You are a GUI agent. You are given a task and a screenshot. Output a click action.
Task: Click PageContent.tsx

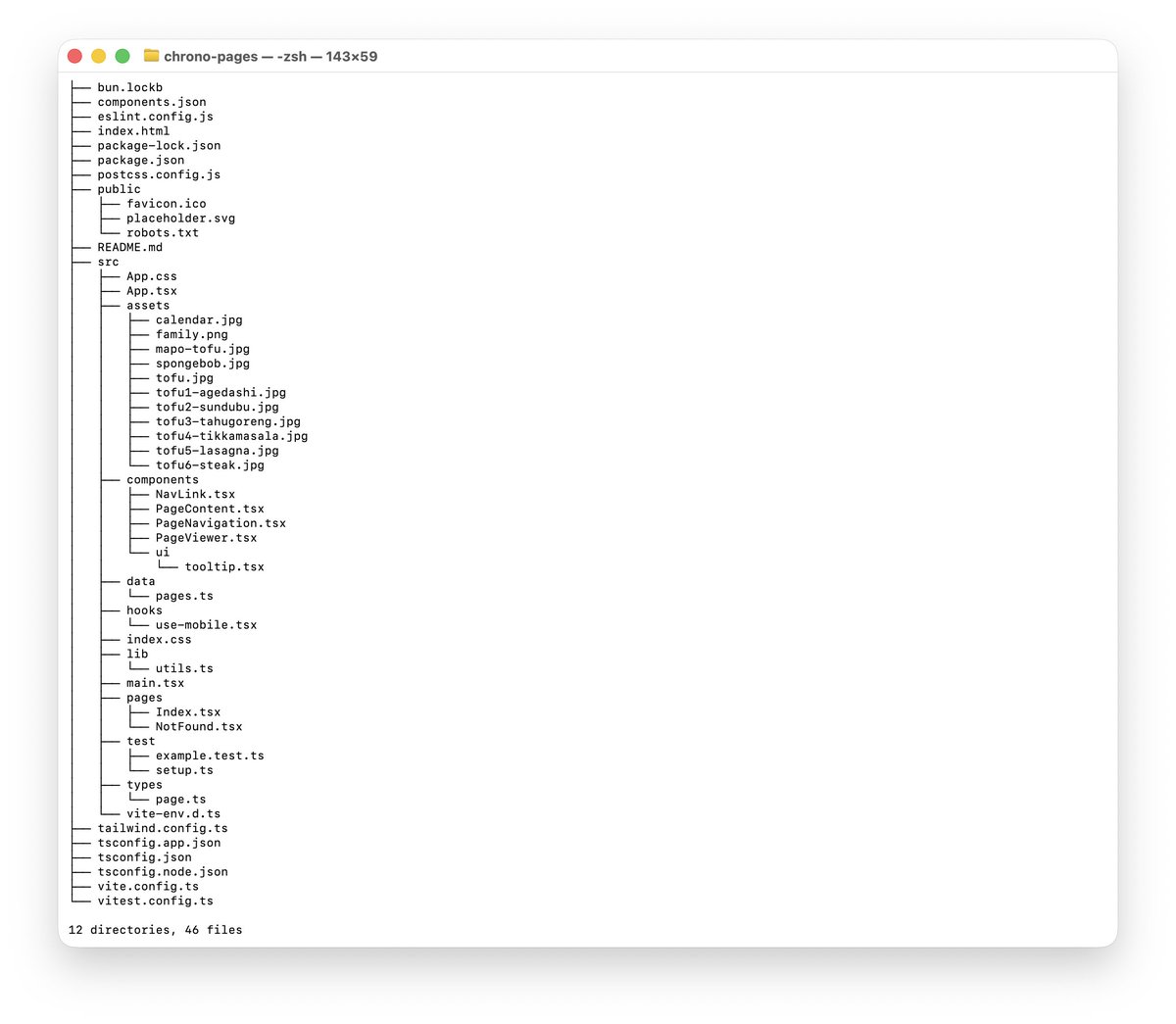coord(210,509)
